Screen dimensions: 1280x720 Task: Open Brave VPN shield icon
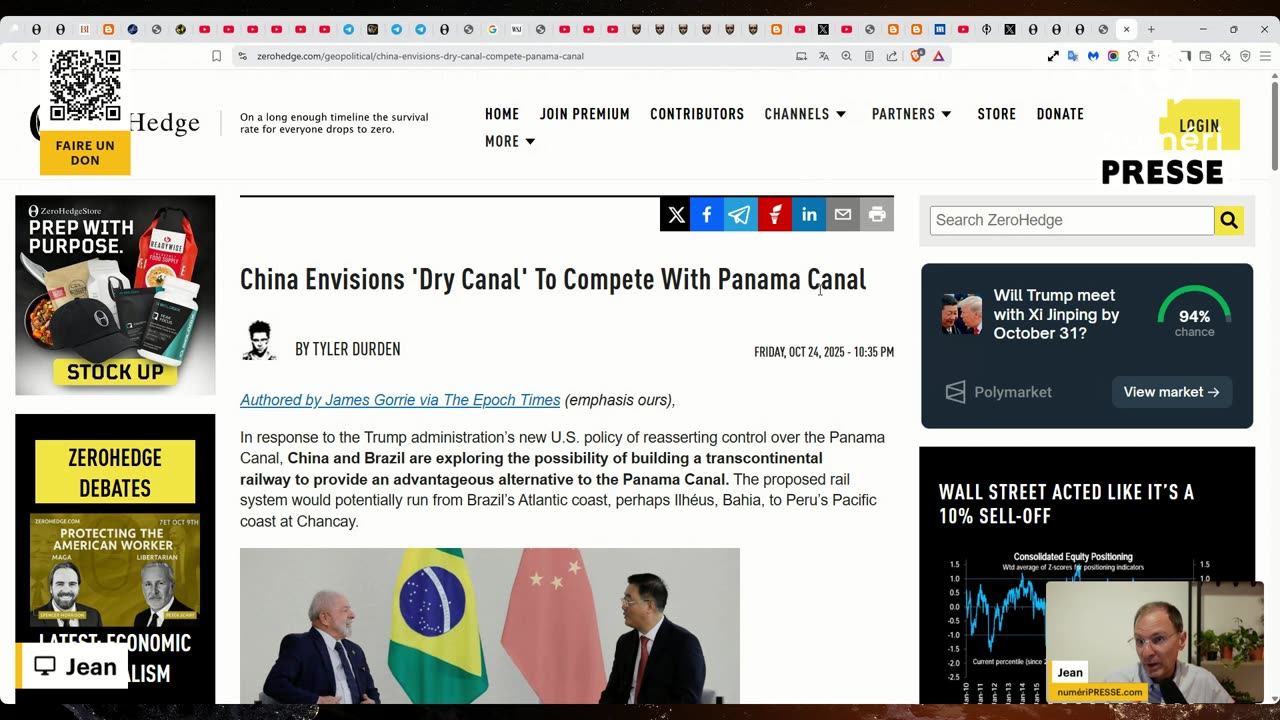(x=1245, y=56)
